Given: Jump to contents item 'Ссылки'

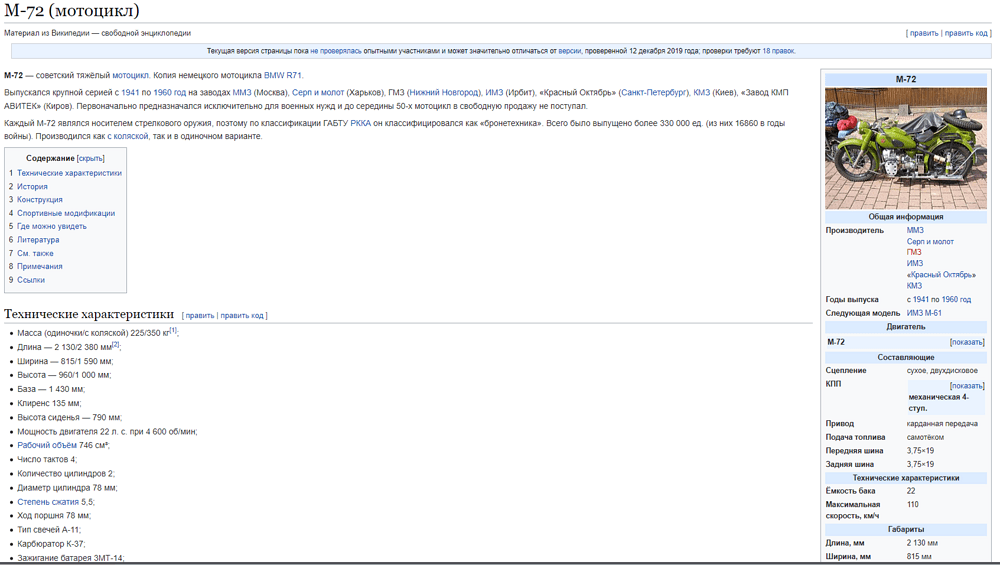Looking at the screenshot, I should pyautogui.click(x=31, y=280).
